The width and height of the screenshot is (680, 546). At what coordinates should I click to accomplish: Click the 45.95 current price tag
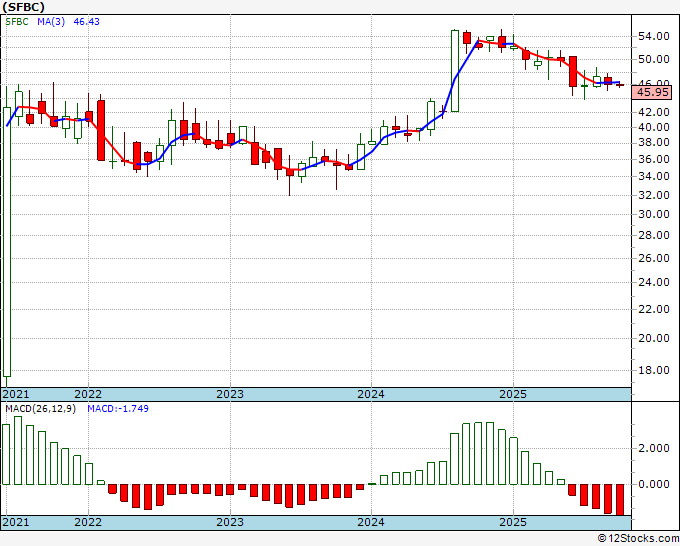[653, 92]
